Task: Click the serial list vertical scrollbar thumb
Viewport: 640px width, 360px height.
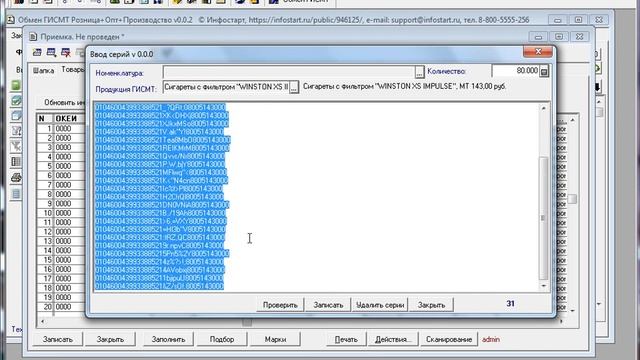Action: pyautogui.click(x=543, y=218)
